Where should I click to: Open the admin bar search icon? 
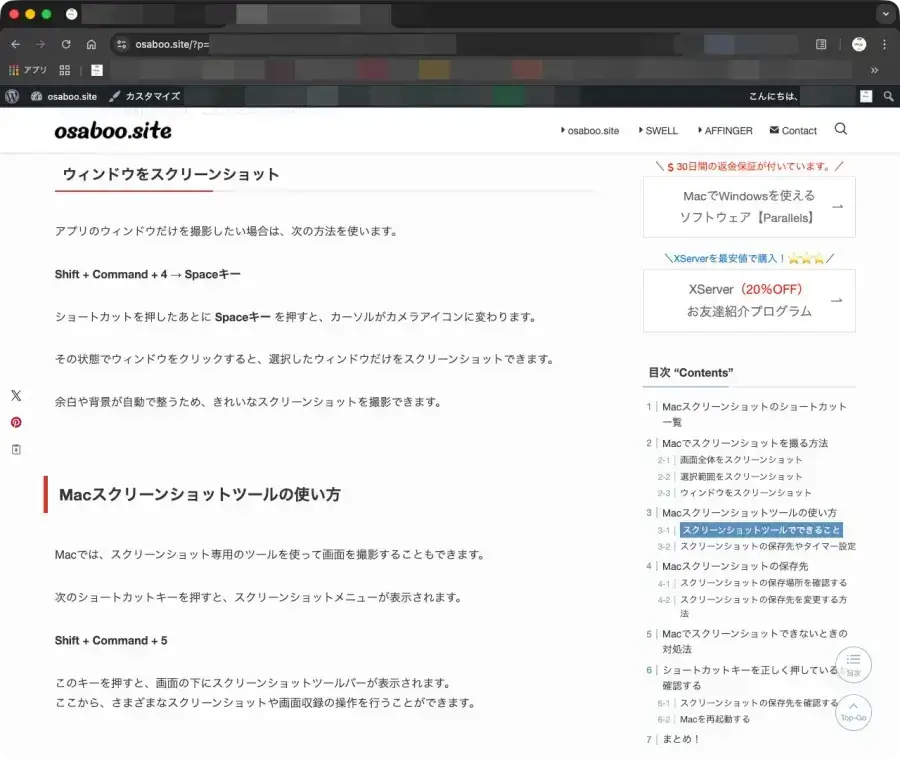click(888, 96)
